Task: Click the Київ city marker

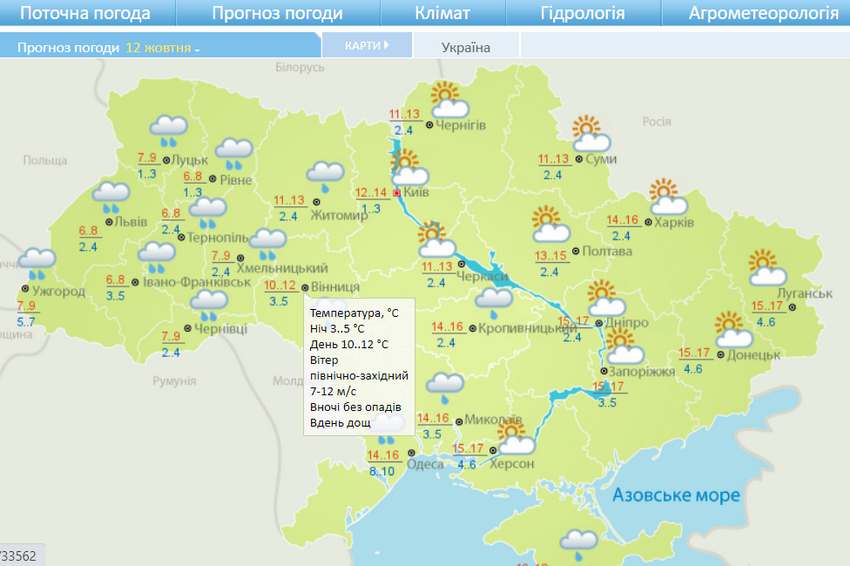Action: click(x=397, y=193)
